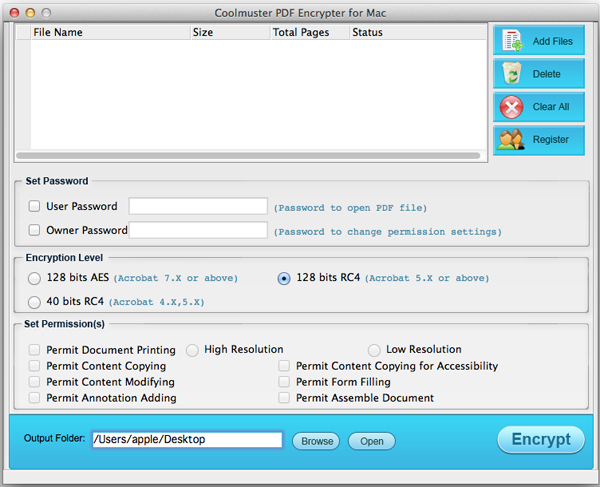600x487 pixels.
Task: Minimize the window with yellow button
Action: (30, 13)
